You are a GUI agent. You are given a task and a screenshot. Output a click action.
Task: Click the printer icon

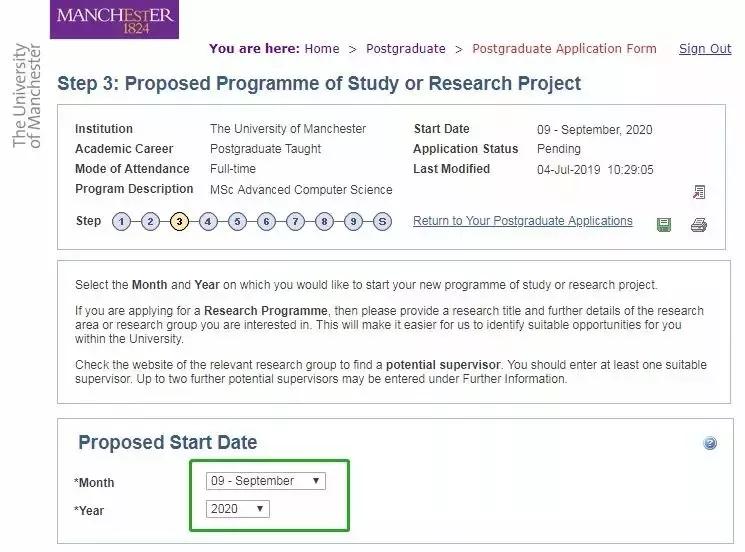point(699,225)
